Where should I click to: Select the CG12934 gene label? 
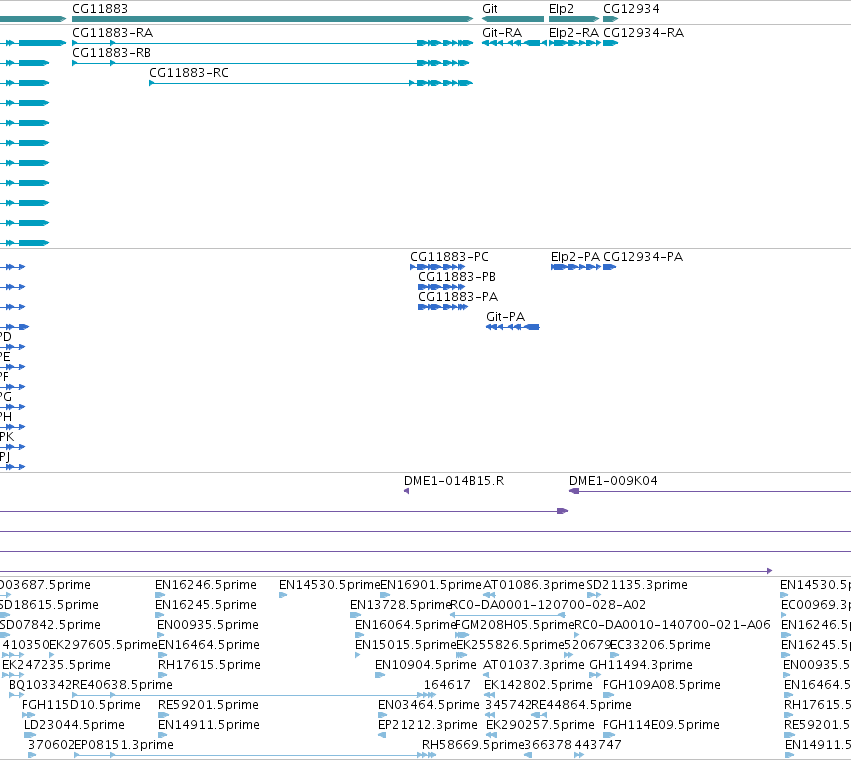tap(631, 9)
